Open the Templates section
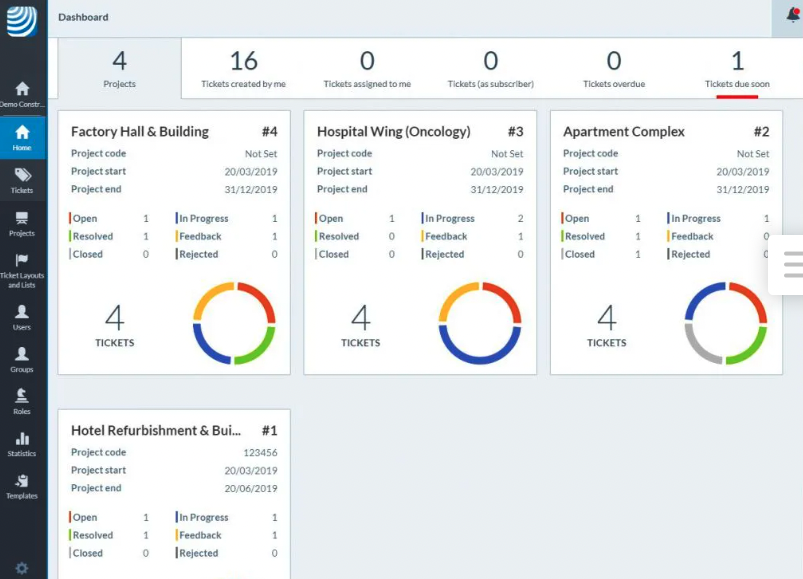The height and width of the screenshot is (579, 803). (22, 486)
